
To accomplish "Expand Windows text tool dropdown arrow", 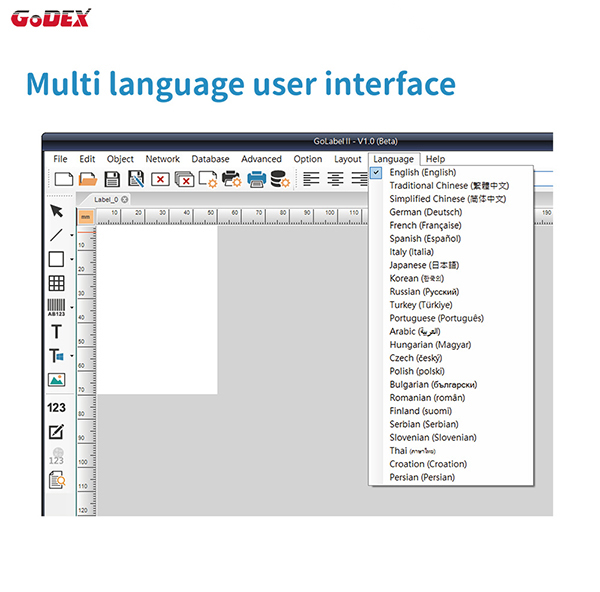I will point(72,356).
